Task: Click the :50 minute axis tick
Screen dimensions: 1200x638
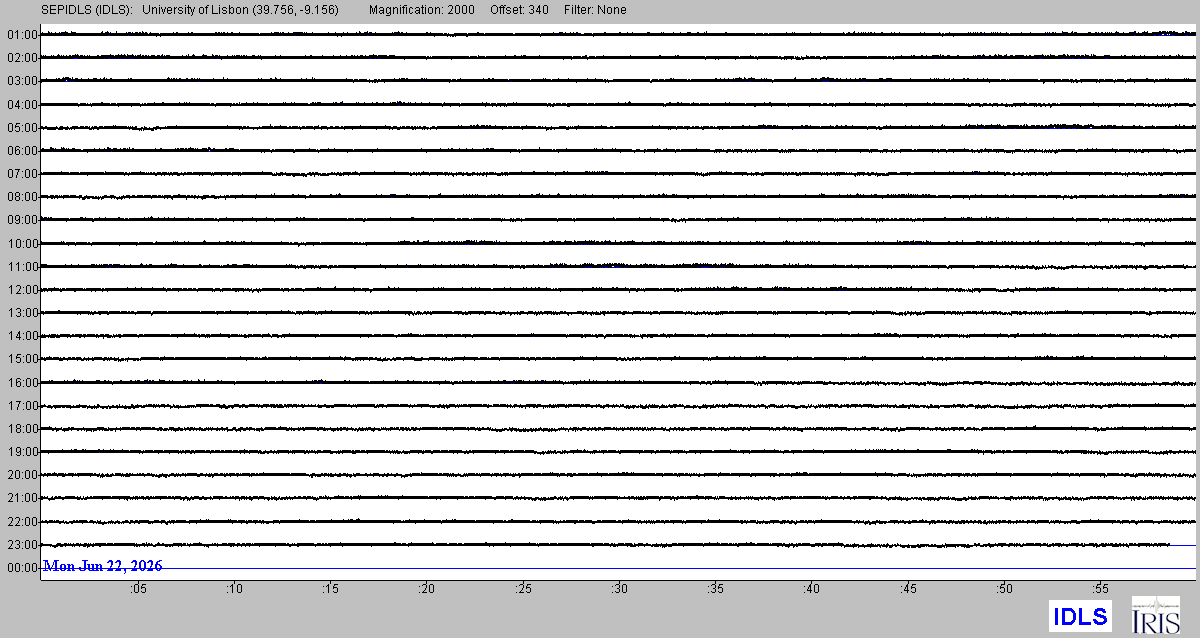Action: click(1004, 590)
